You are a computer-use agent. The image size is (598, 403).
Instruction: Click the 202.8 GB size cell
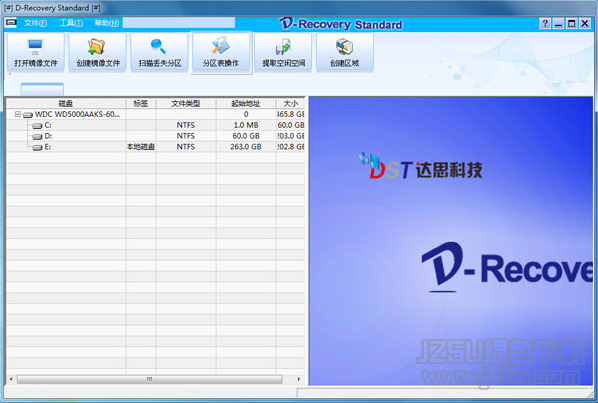(x=291, y=147)
